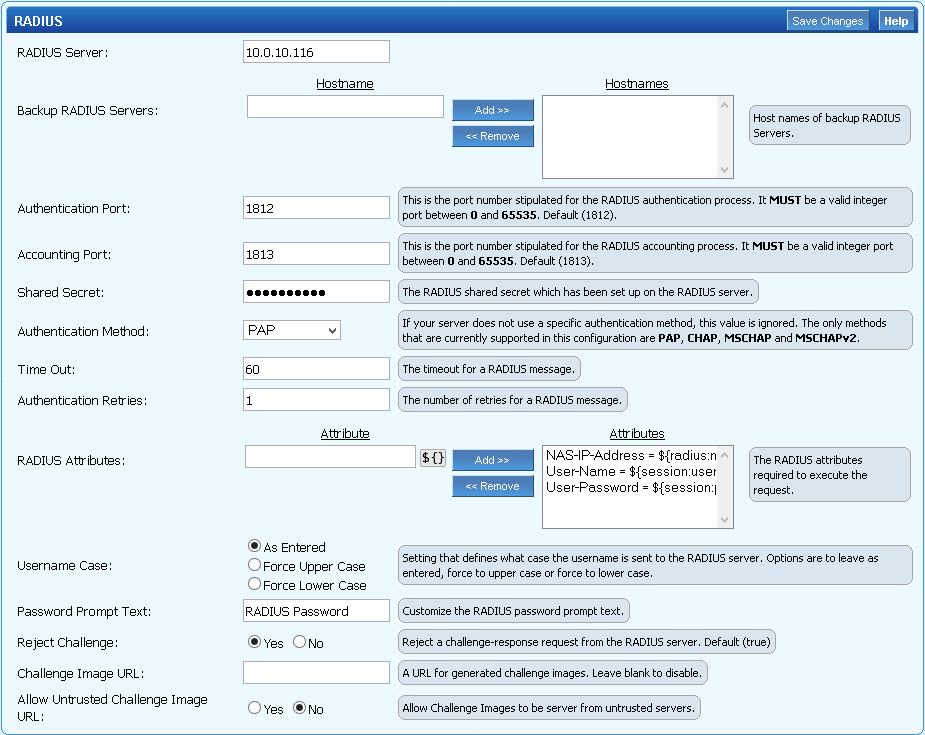The image size is (925, 735).
Task: Click the Challenge Image URL field
Action: coord(316,672)
